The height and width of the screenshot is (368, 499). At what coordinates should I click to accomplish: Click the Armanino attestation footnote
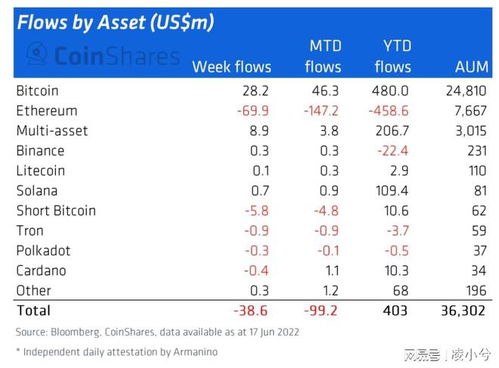tap(117, 352)
